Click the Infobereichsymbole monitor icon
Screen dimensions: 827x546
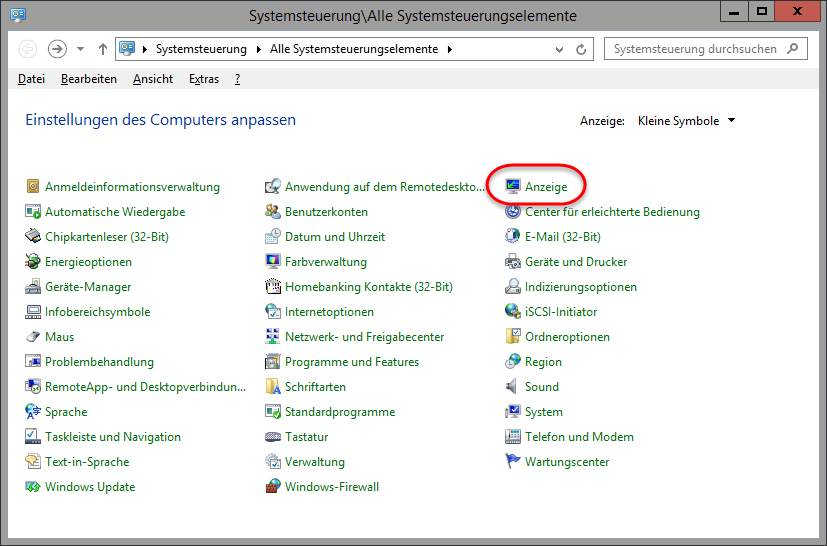click(33, 311)
